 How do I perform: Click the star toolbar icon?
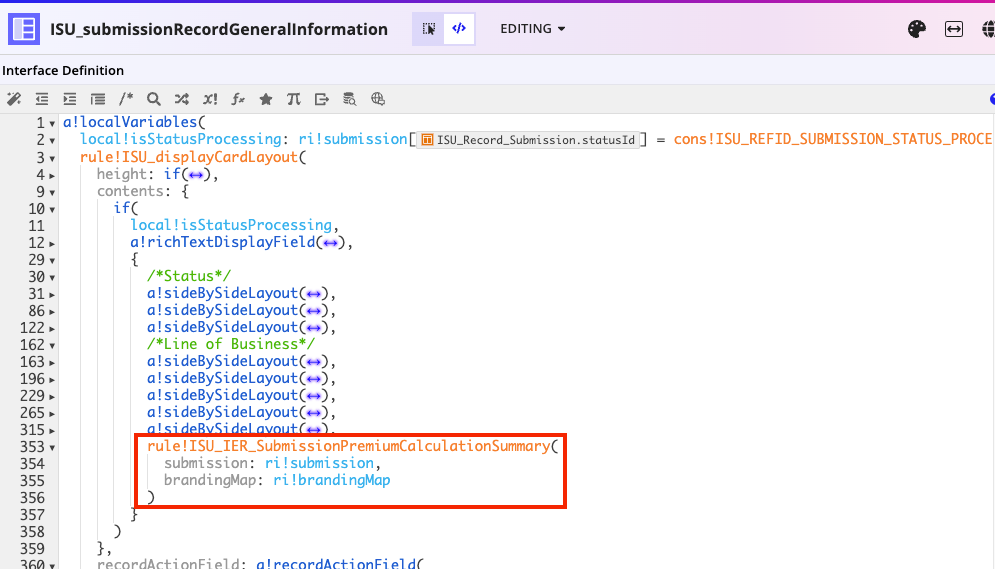[266, 99]
